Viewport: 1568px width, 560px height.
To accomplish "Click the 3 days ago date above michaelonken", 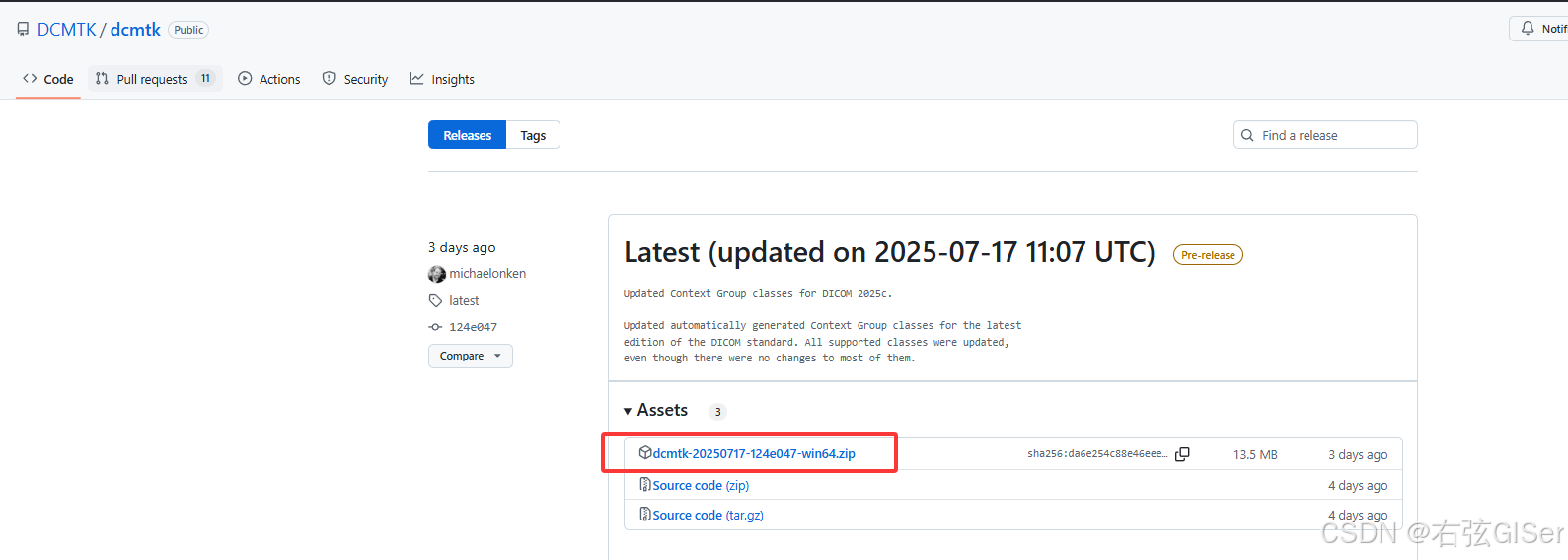I will click(x=462, y=247).
